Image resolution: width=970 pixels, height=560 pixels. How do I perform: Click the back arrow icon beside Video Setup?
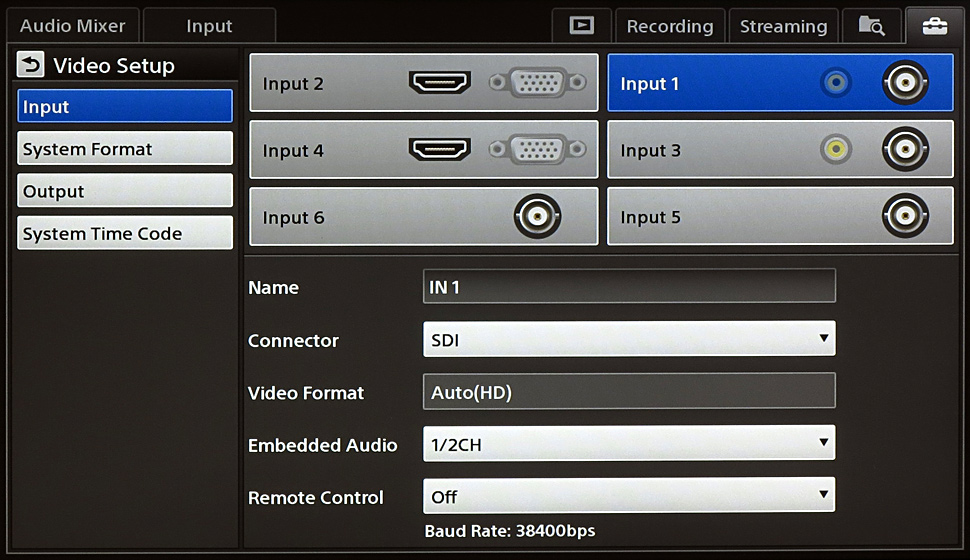pyautogui.click(x=32, y=66)
